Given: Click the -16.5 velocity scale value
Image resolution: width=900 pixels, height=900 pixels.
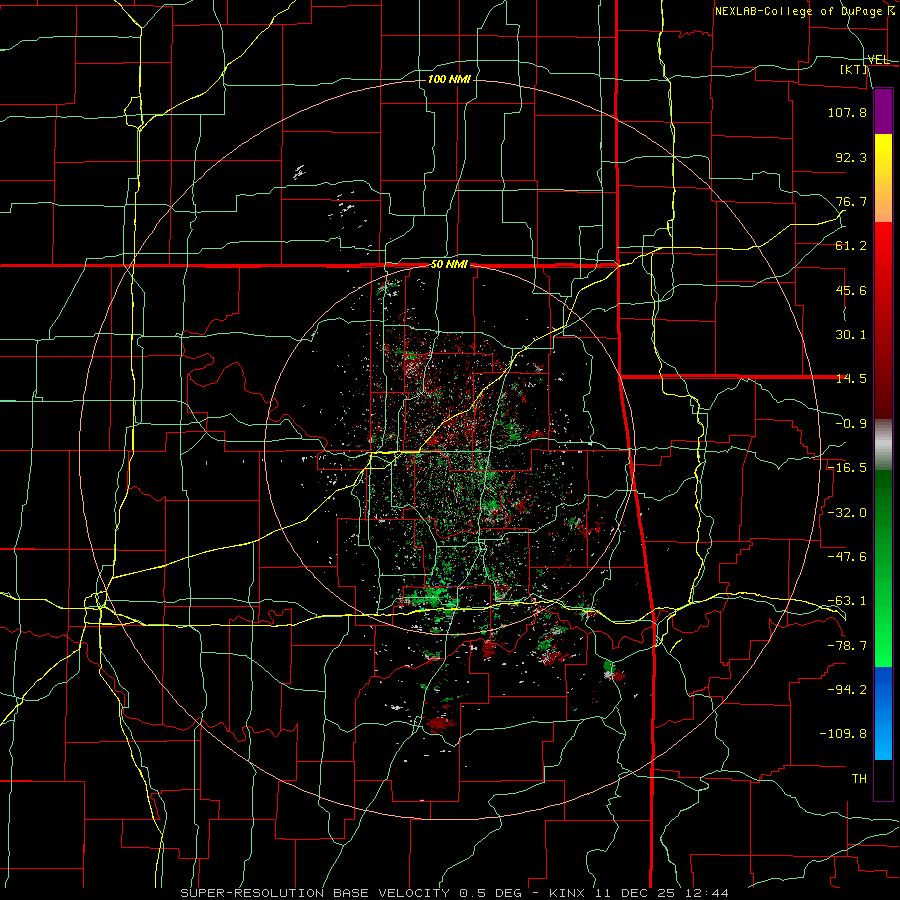Looking at the screenshot, I should [847, 468].
